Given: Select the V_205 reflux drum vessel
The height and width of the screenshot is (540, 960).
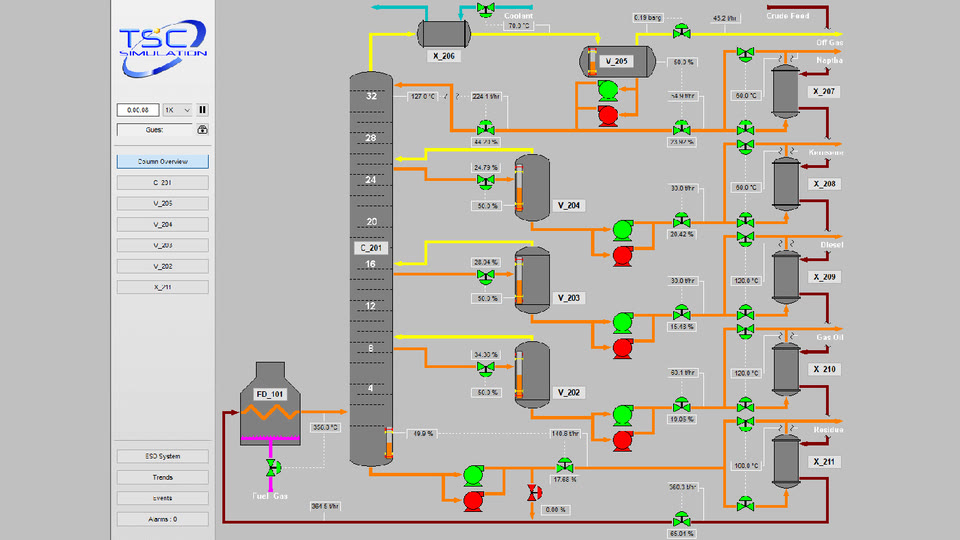Looking at the screenshot, I should click(x=617, y=61).
